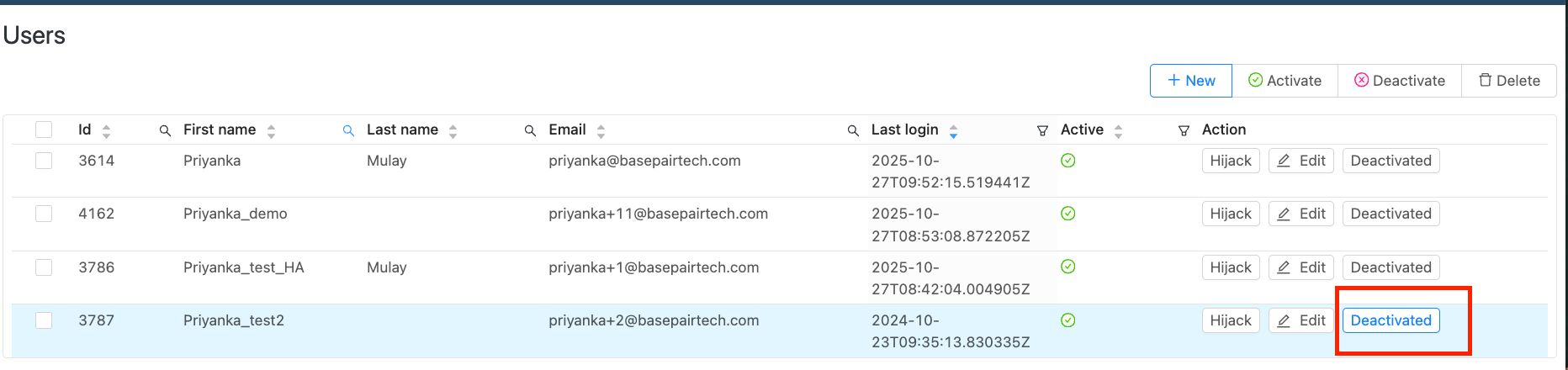The height and width of the screenshot is (370, 1568).
Task: Open the Last login filter icon
Action: coord(1042,131)
